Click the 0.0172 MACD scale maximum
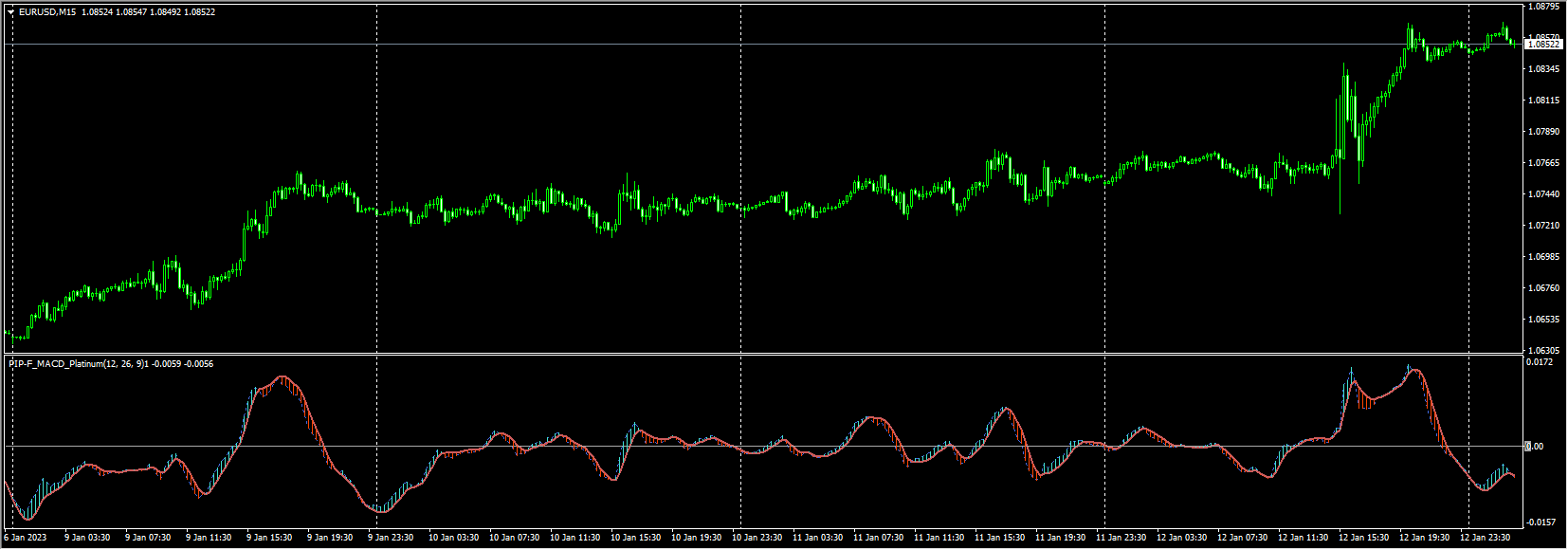The width and height of the screenshot is (1568, 550). pos(1541,362)
